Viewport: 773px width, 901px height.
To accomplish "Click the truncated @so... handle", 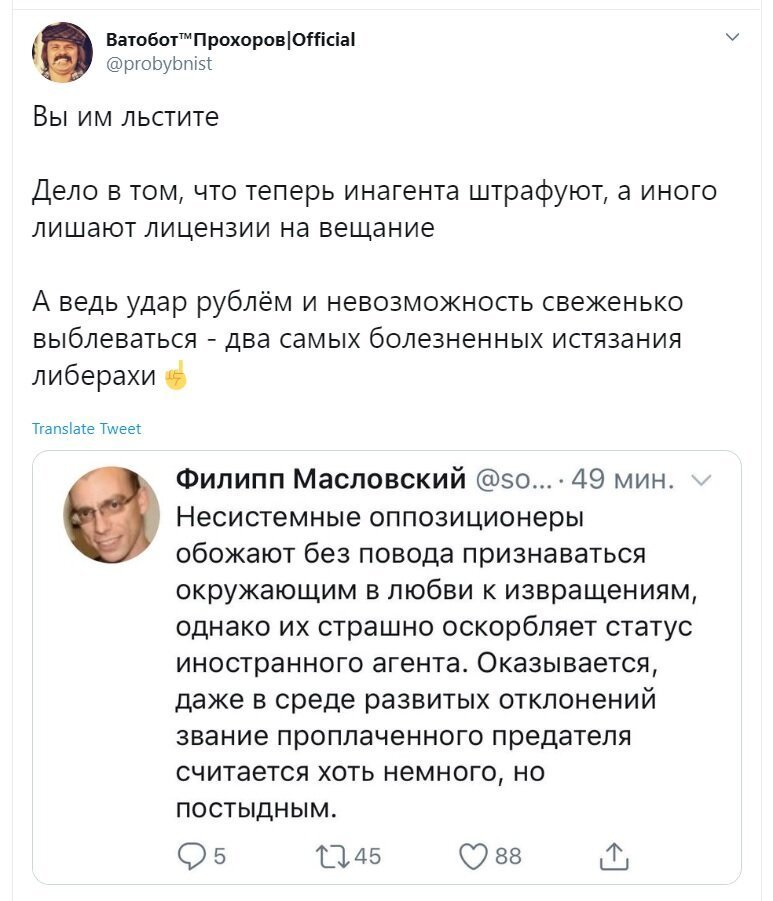I will [514, 479].
